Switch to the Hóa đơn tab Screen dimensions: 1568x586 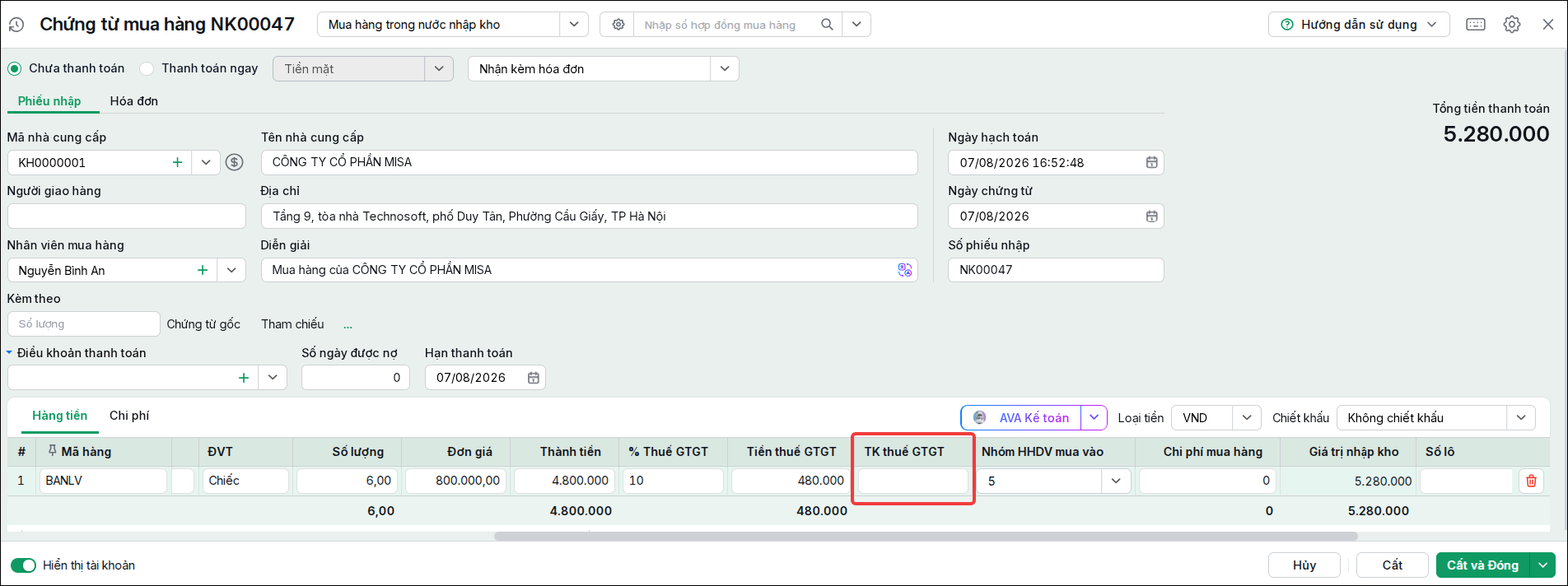coord(134,101)
